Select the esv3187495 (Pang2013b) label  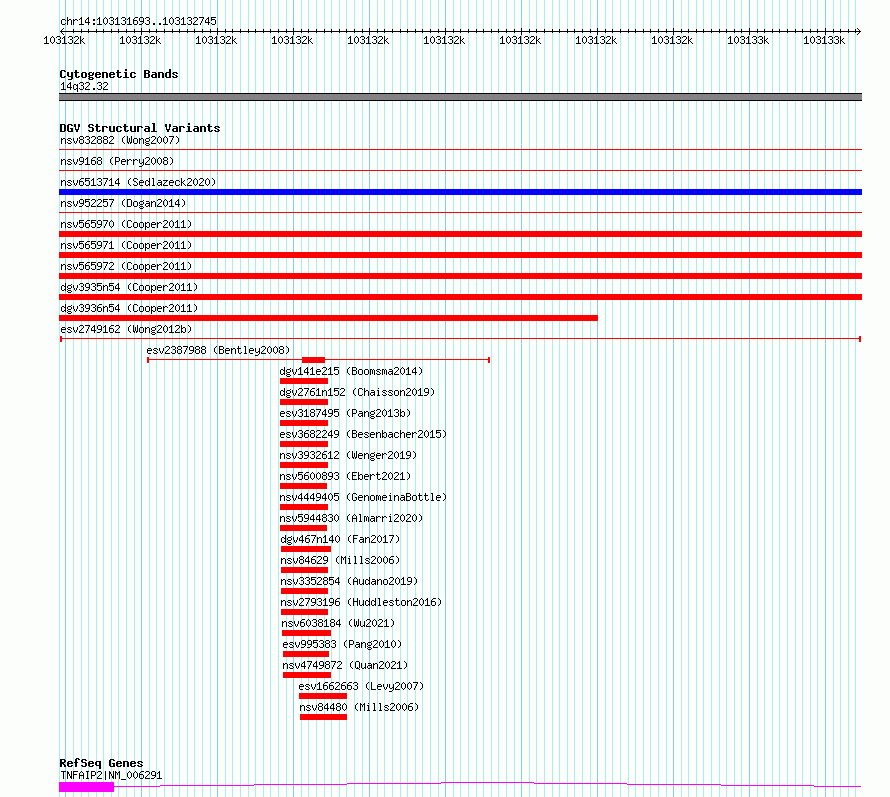[x=345, y=413]
